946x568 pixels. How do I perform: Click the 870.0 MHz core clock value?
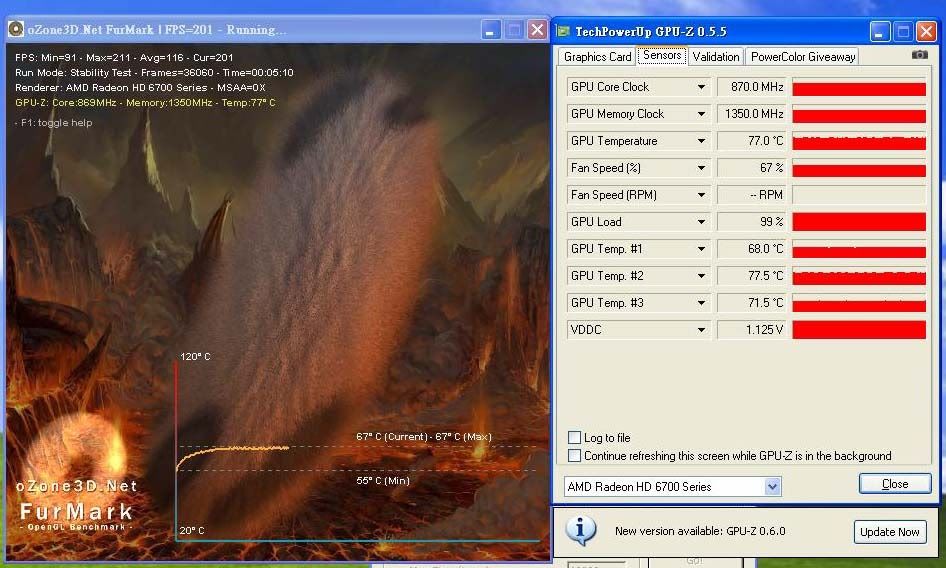[752, 87]
